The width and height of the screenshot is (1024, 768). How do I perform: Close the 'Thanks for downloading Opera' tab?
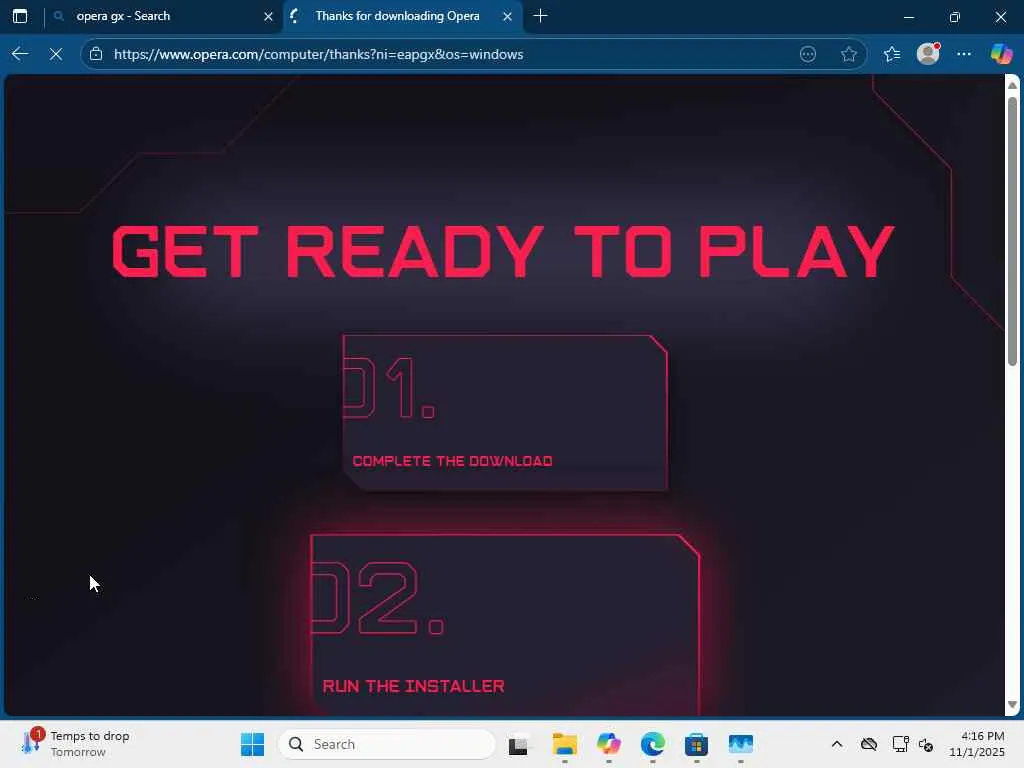tap(507, 16)
